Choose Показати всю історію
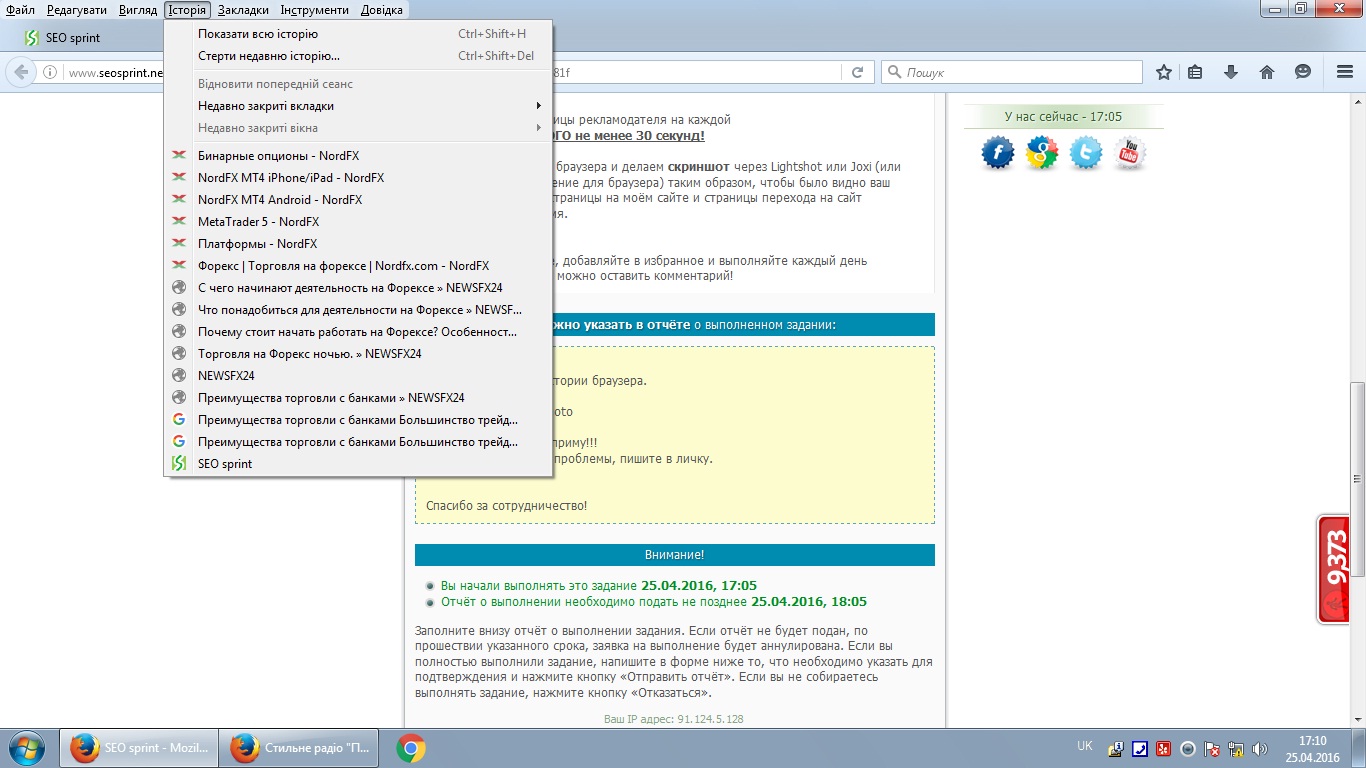Screen dimensions: 1366x768 pos(358,34)
